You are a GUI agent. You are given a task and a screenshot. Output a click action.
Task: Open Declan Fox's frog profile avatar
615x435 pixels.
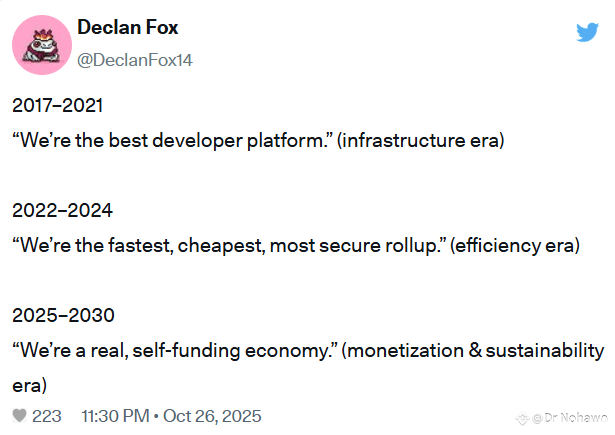(x=42, y=45)
